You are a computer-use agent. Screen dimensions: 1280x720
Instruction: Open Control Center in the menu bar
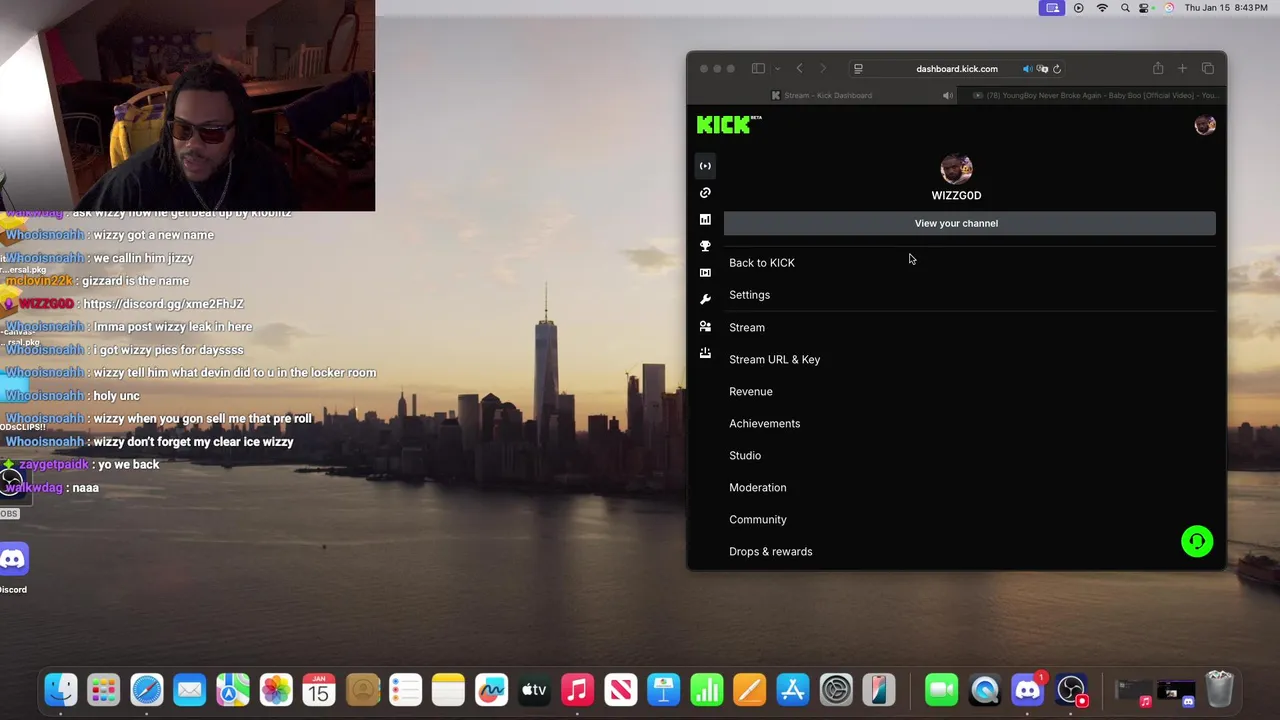pos(1146,8)
